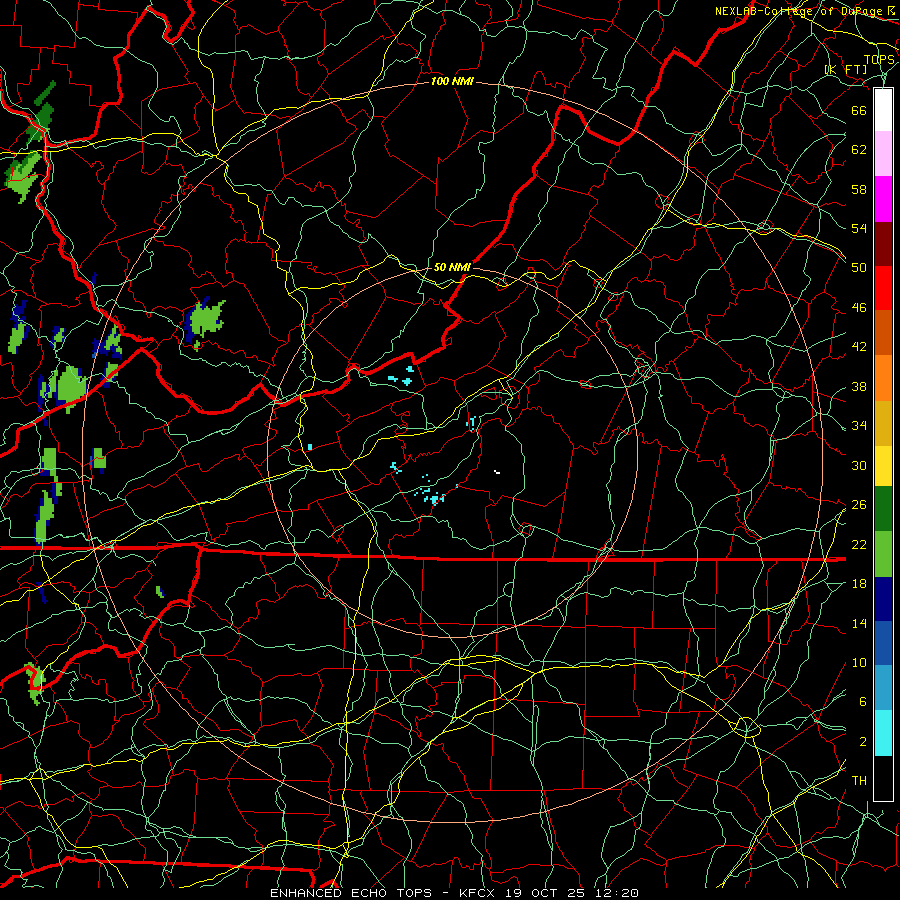Select the dark red legend swatch
This screenshot has width=900, height=900.
point(883,244)
